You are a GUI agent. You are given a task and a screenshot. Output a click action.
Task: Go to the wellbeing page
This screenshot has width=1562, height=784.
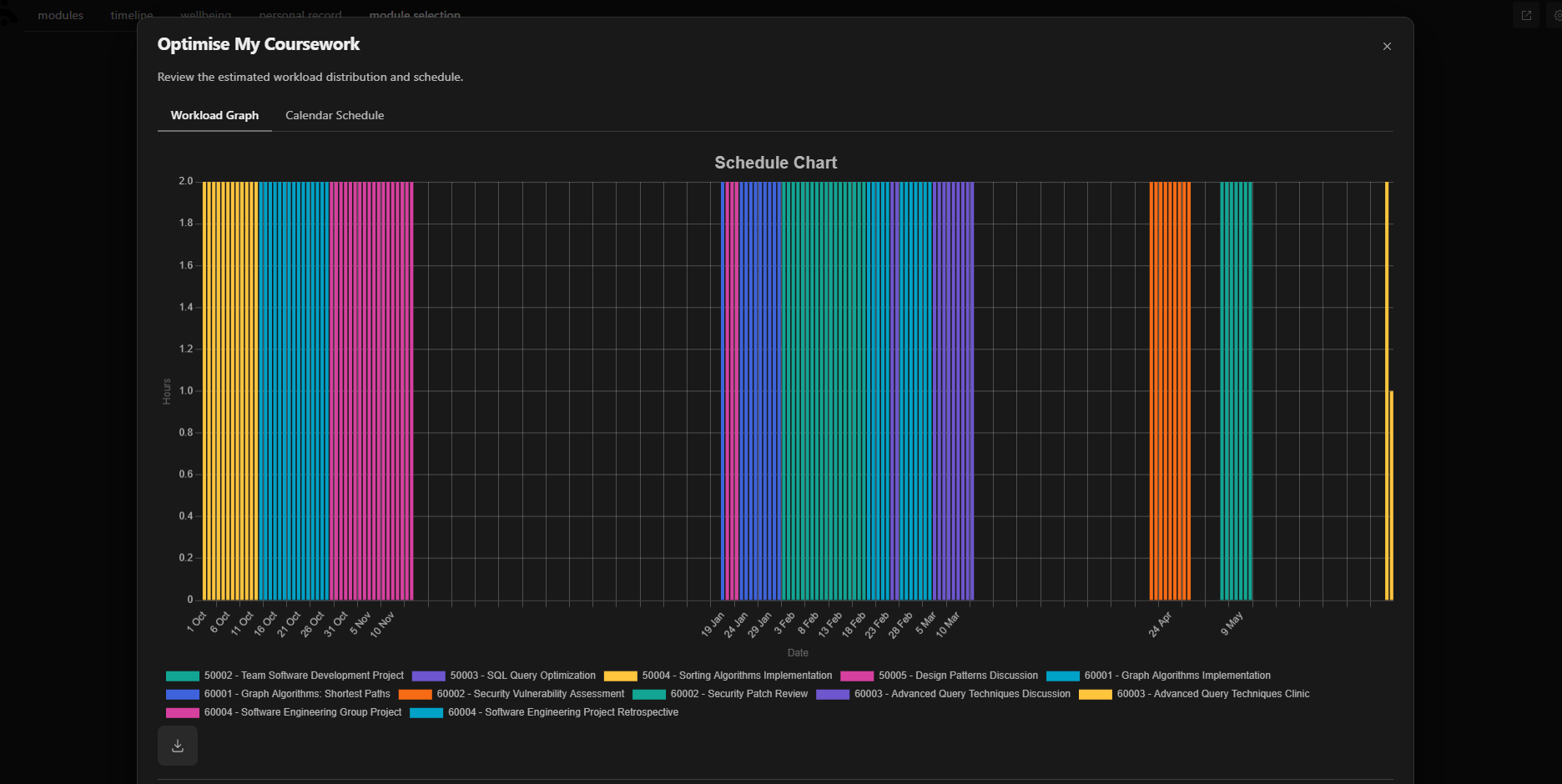click(205, 14)
